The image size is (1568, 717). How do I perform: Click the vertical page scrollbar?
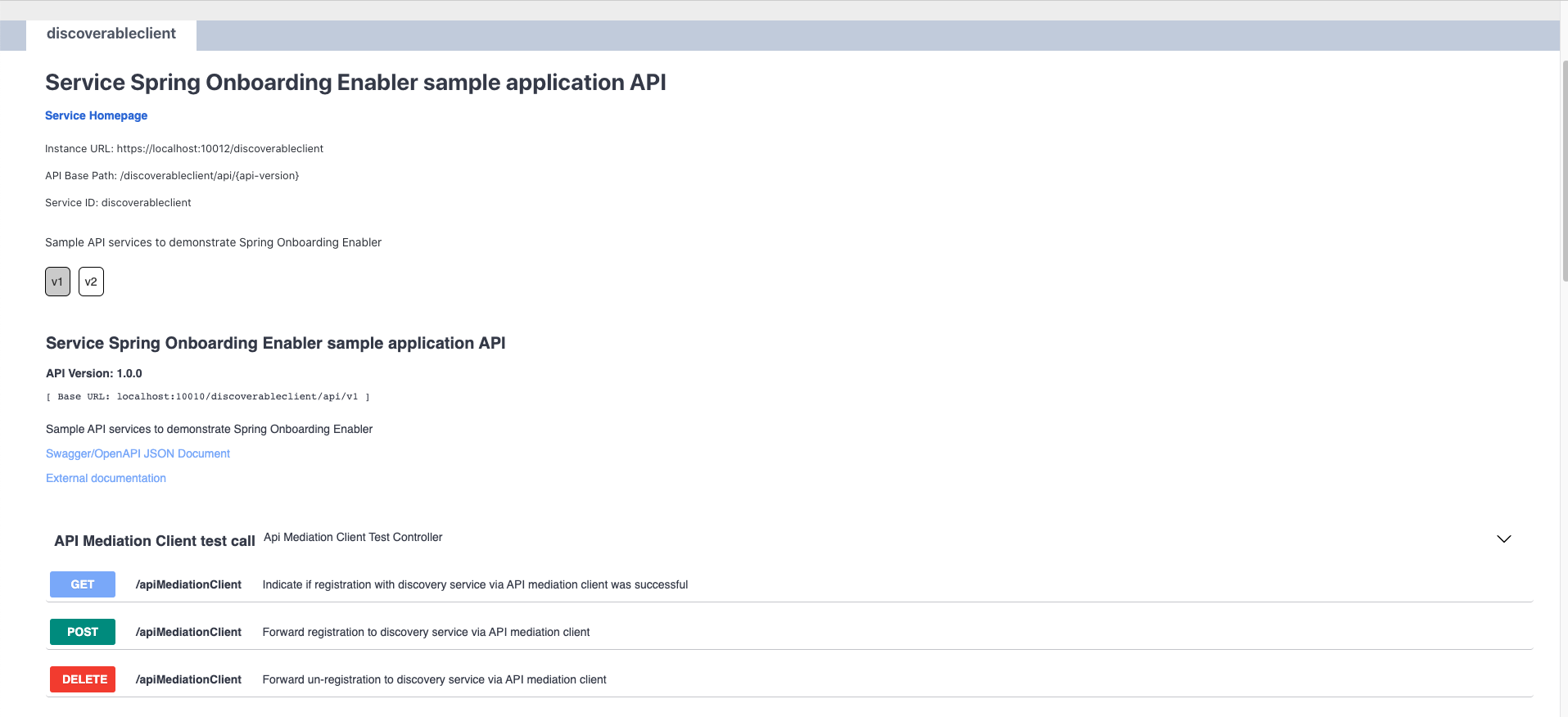(x=1564, y=172)
